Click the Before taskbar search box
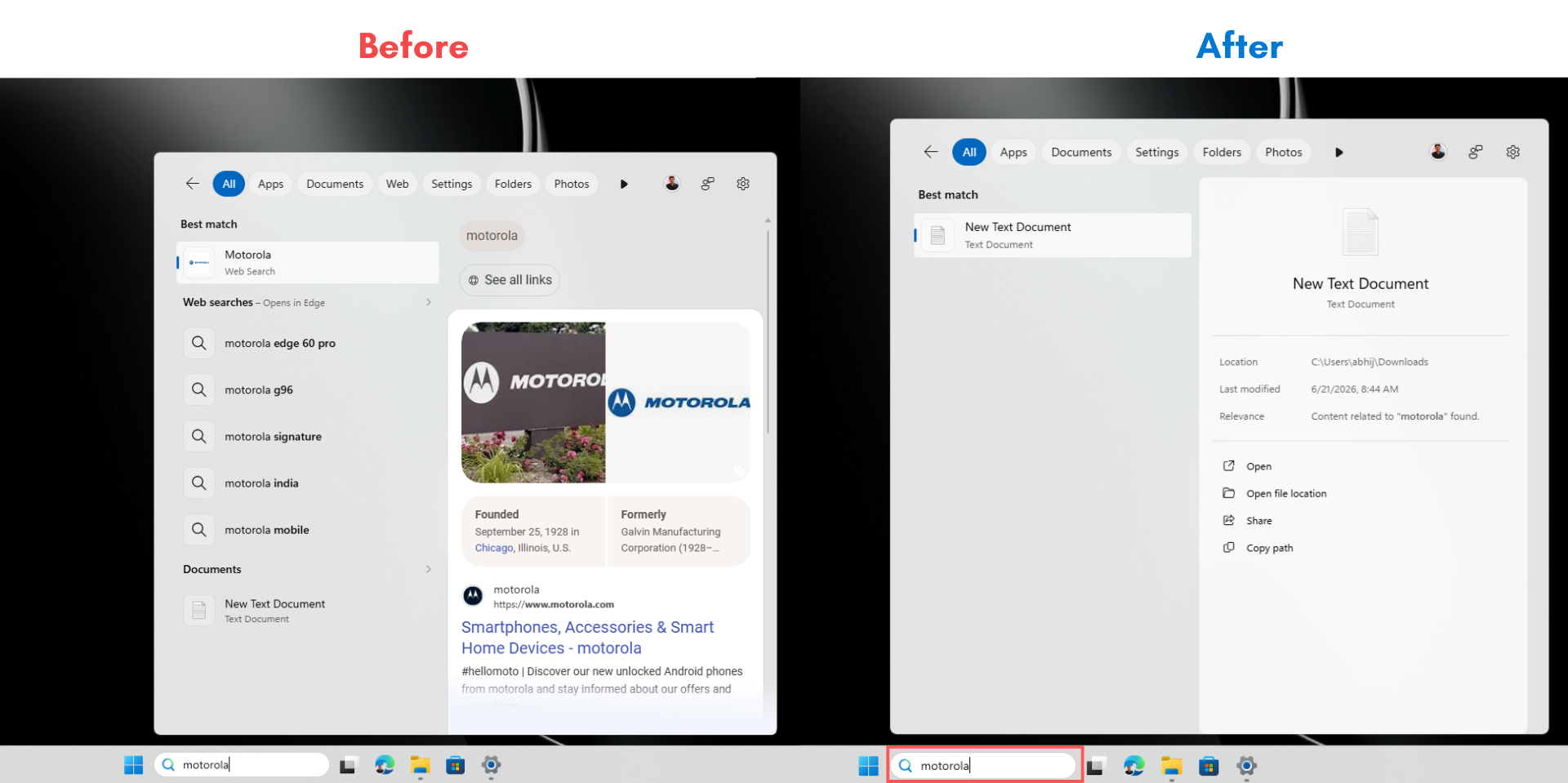The height and width of the screenshot is (783, 1568). pos(242,764)
